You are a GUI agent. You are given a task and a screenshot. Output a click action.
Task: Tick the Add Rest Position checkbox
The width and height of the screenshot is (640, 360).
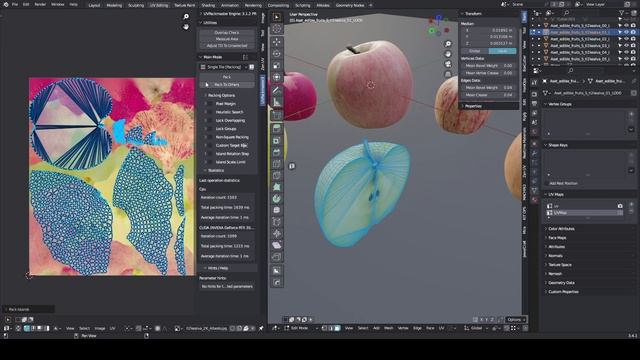coord(547,183)
